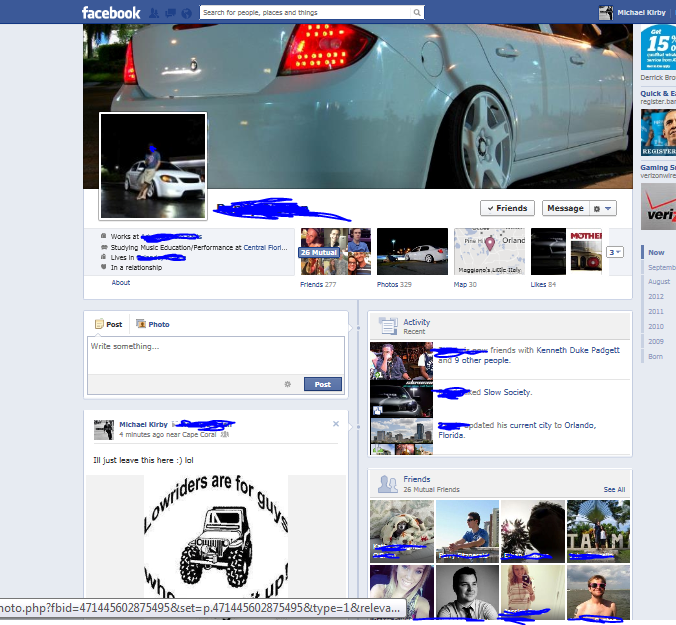Click the REGISTER Obama ad image
676x625 pixels.
click(658, 132)
